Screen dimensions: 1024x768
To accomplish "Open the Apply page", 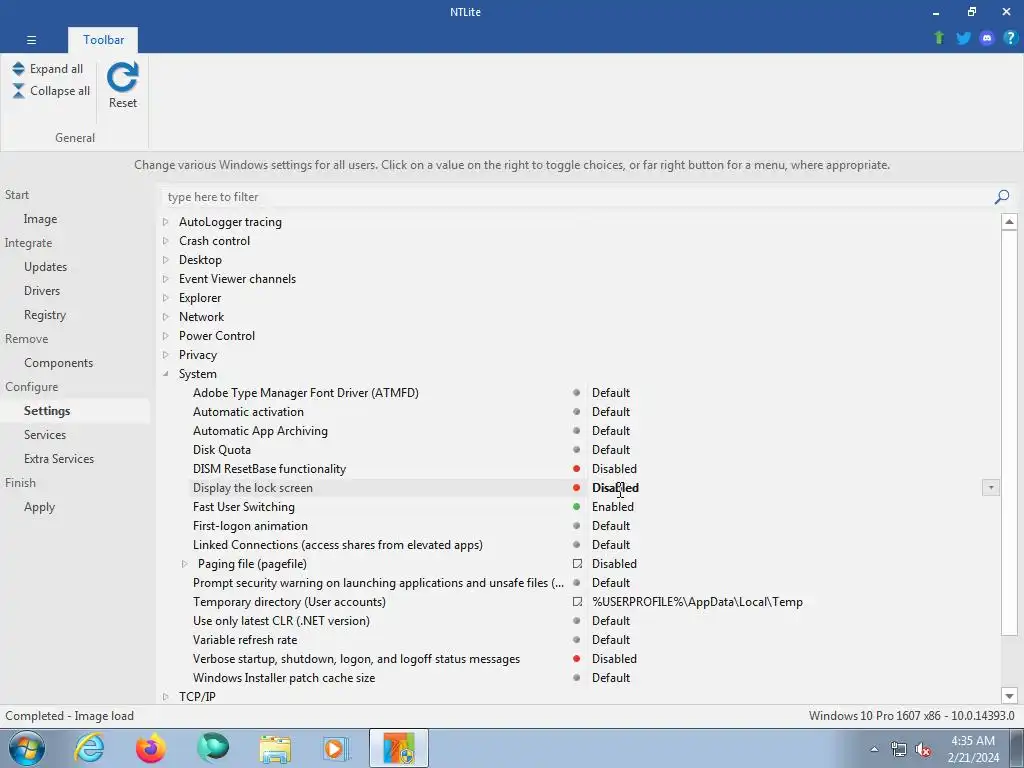I will (x=39, y=507).
